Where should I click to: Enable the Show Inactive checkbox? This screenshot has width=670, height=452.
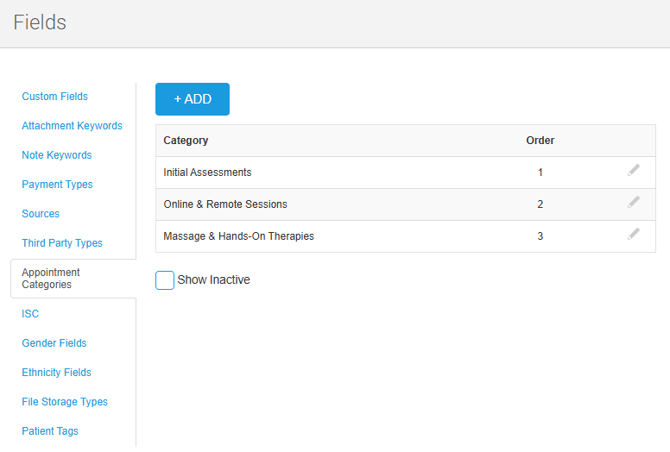pos(165,280)
